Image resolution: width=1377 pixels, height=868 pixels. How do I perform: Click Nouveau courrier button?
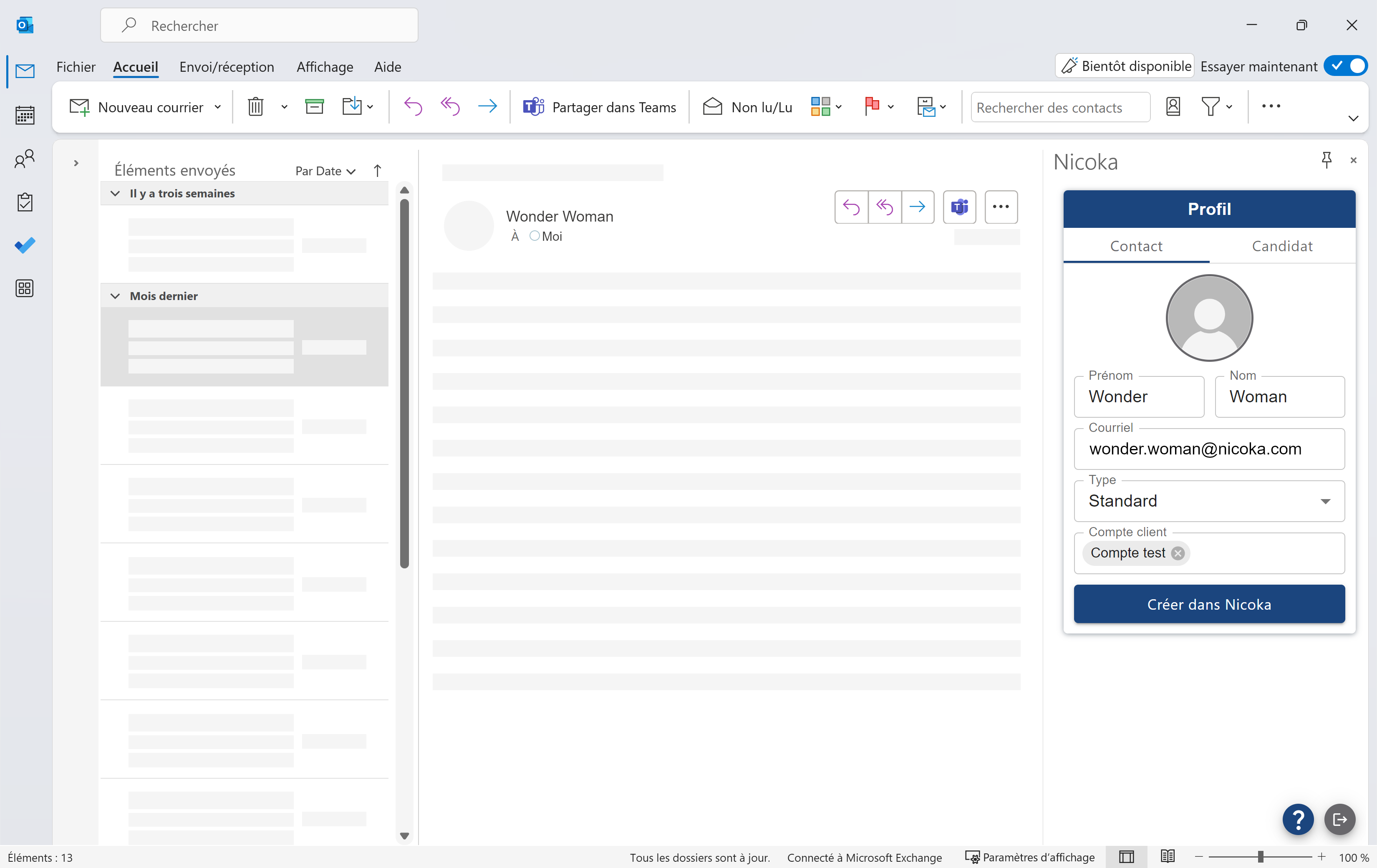click(137, 107)
